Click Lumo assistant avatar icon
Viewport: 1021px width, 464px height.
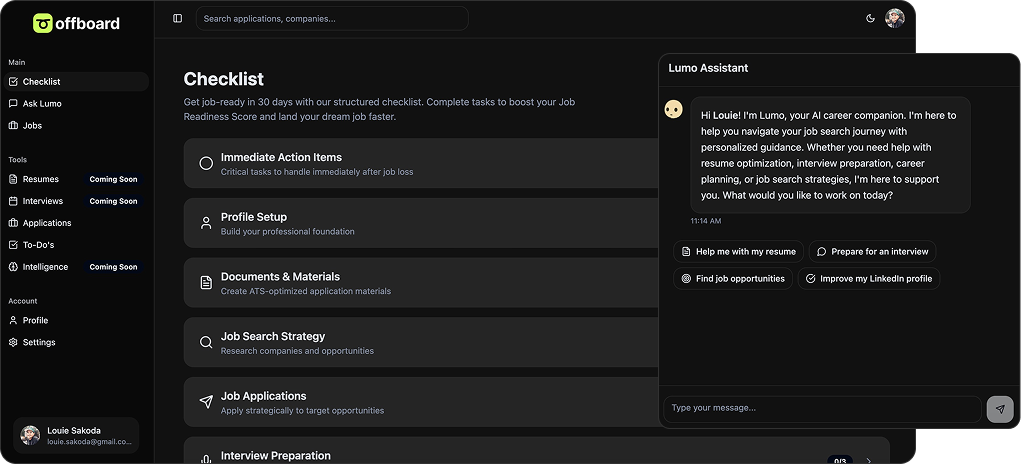pos(673,109)
